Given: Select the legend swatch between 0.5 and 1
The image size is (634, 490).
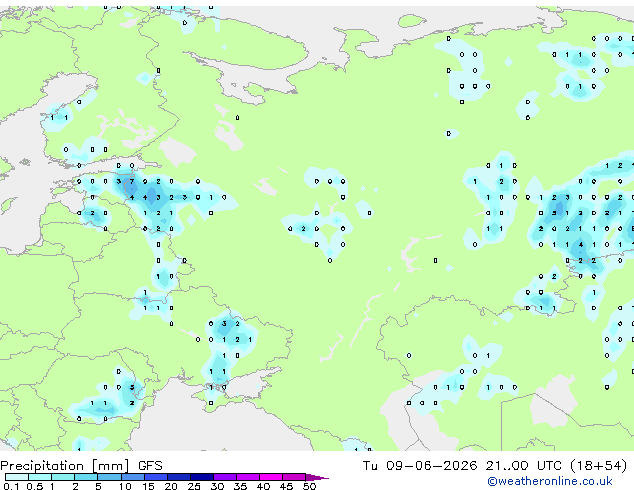Looking at the screenshot, I should click(40, 477).
